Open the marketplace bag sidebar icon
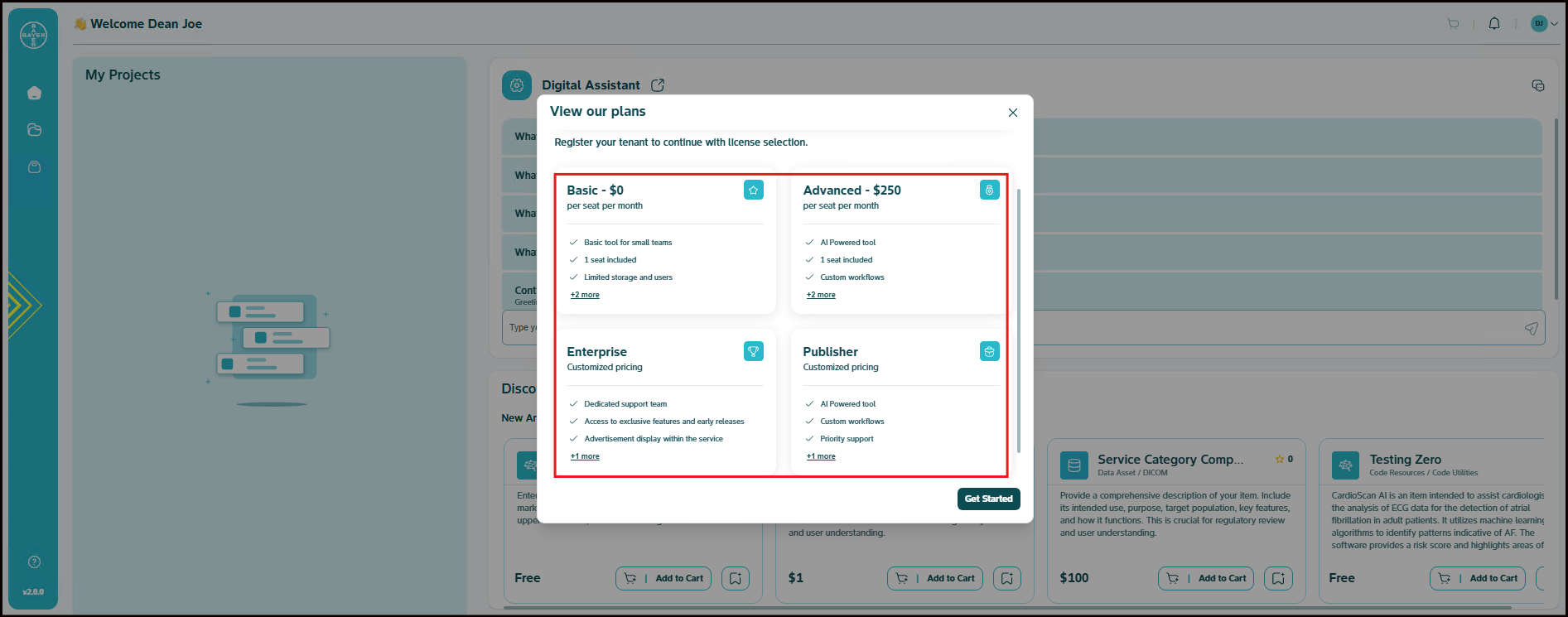This screenshot has width=1568, height=617. (34, 167)
